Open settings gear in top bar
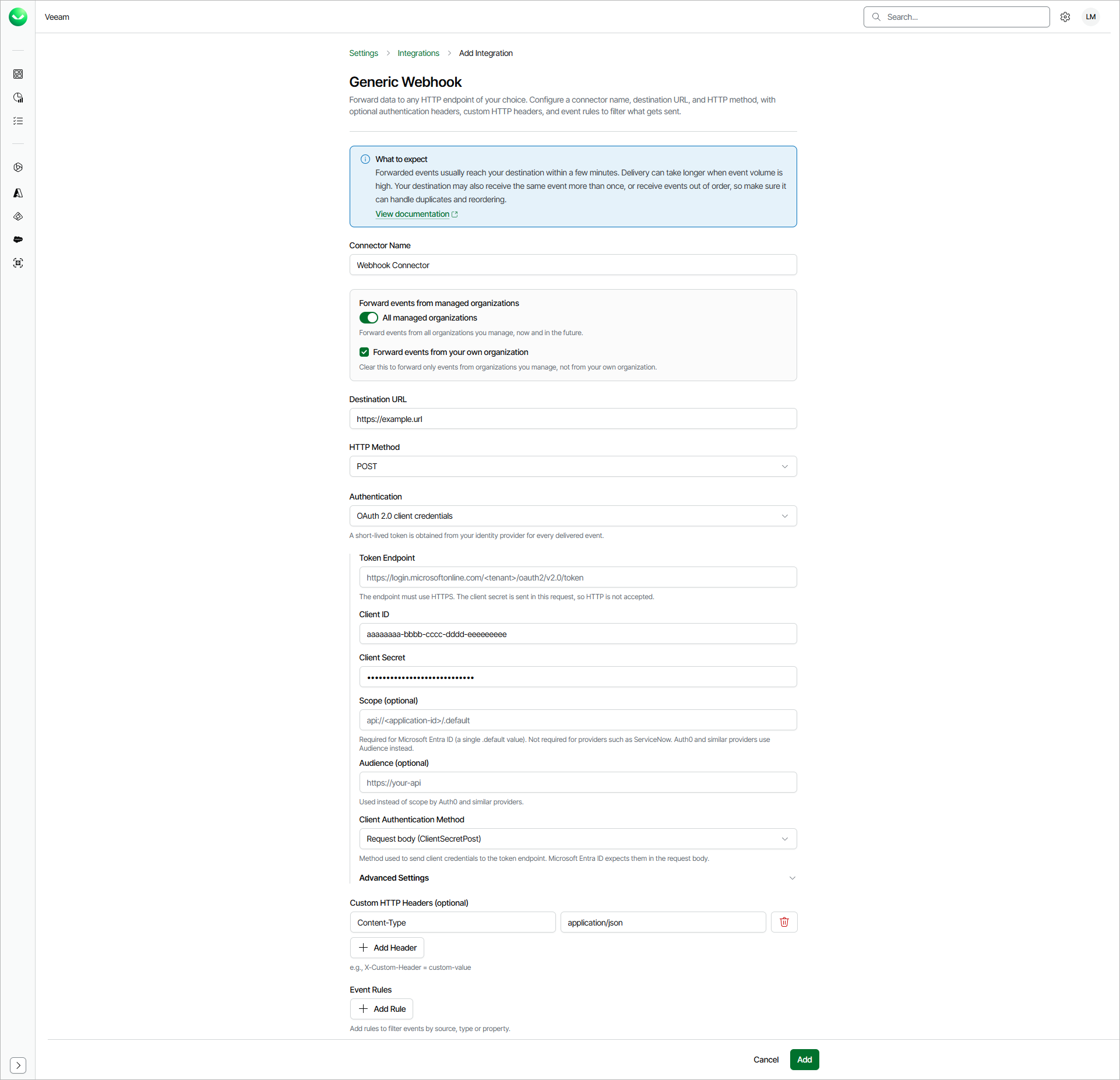The height and width of the screenshot is (1080, 1120). [1065, 17]
